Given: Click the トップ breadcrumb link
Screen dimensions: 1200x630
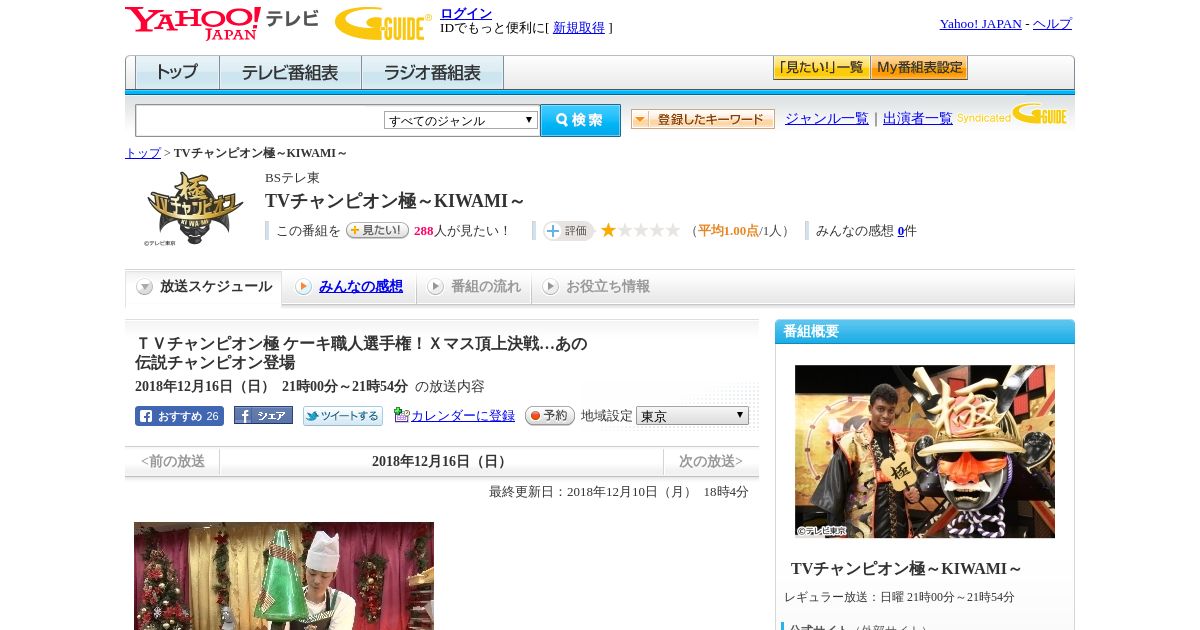Looking at the screenshot, I should pos(143,153).
